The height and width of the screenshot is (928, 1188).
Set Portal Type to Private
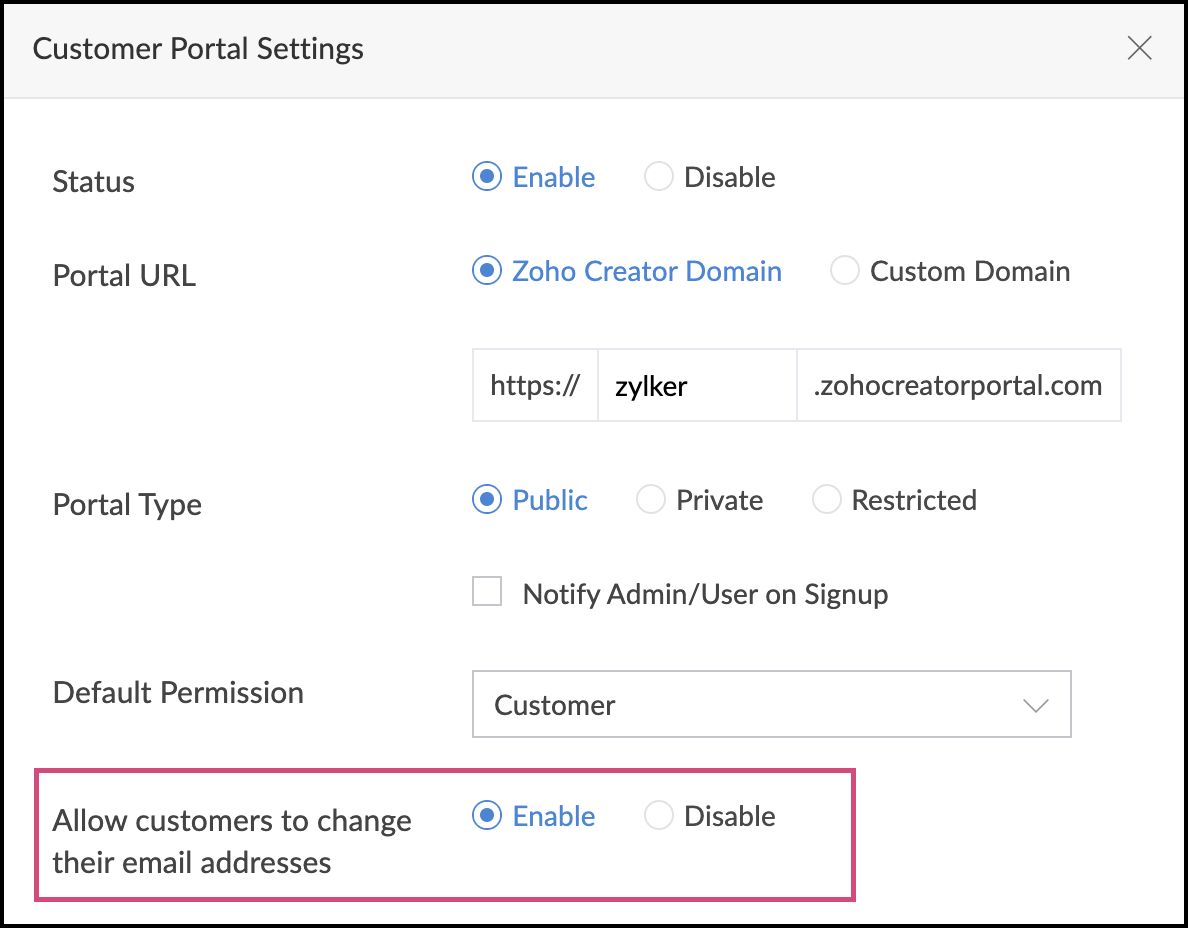point(651,500)
